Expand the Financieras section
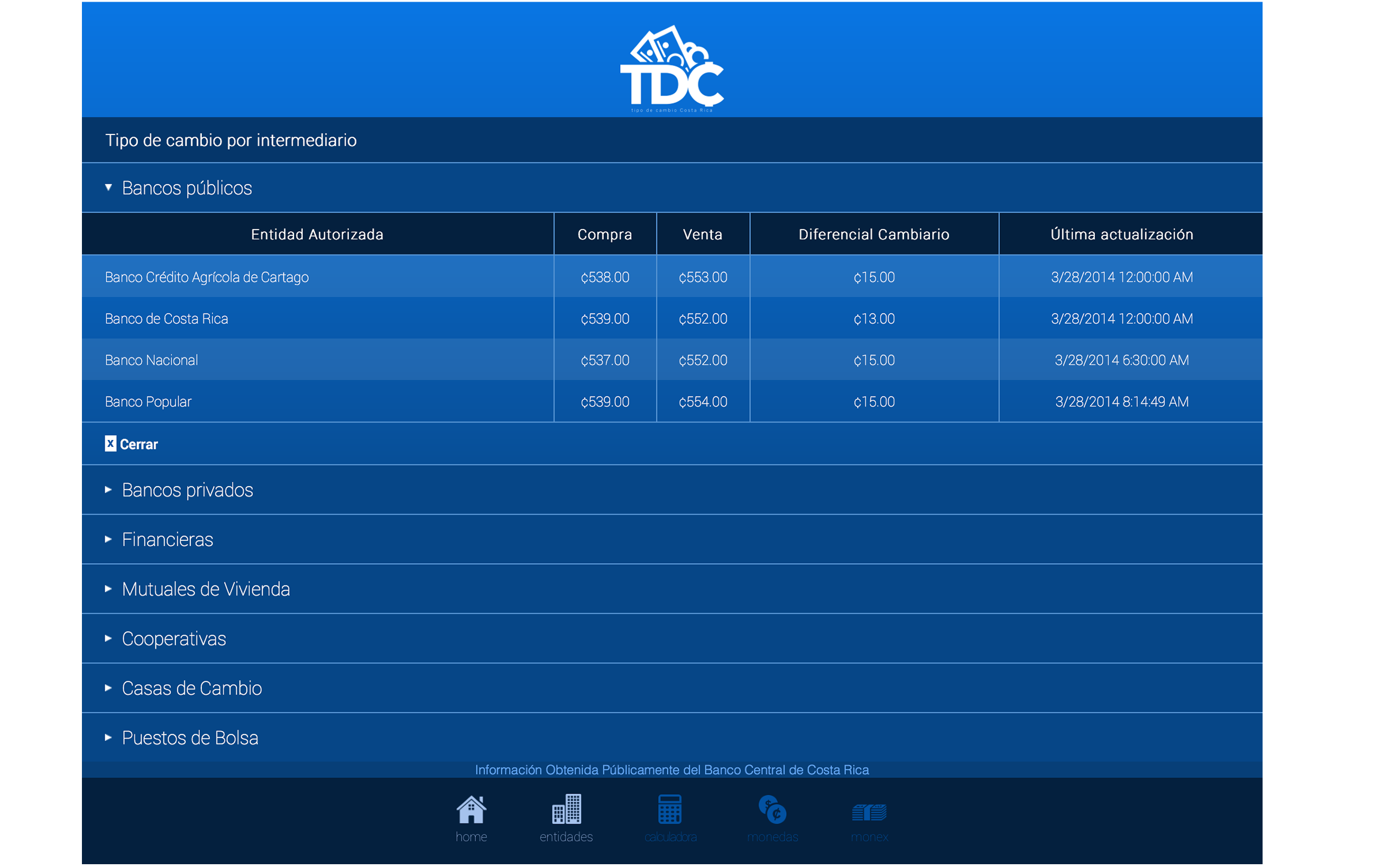 tap(167, 540)
